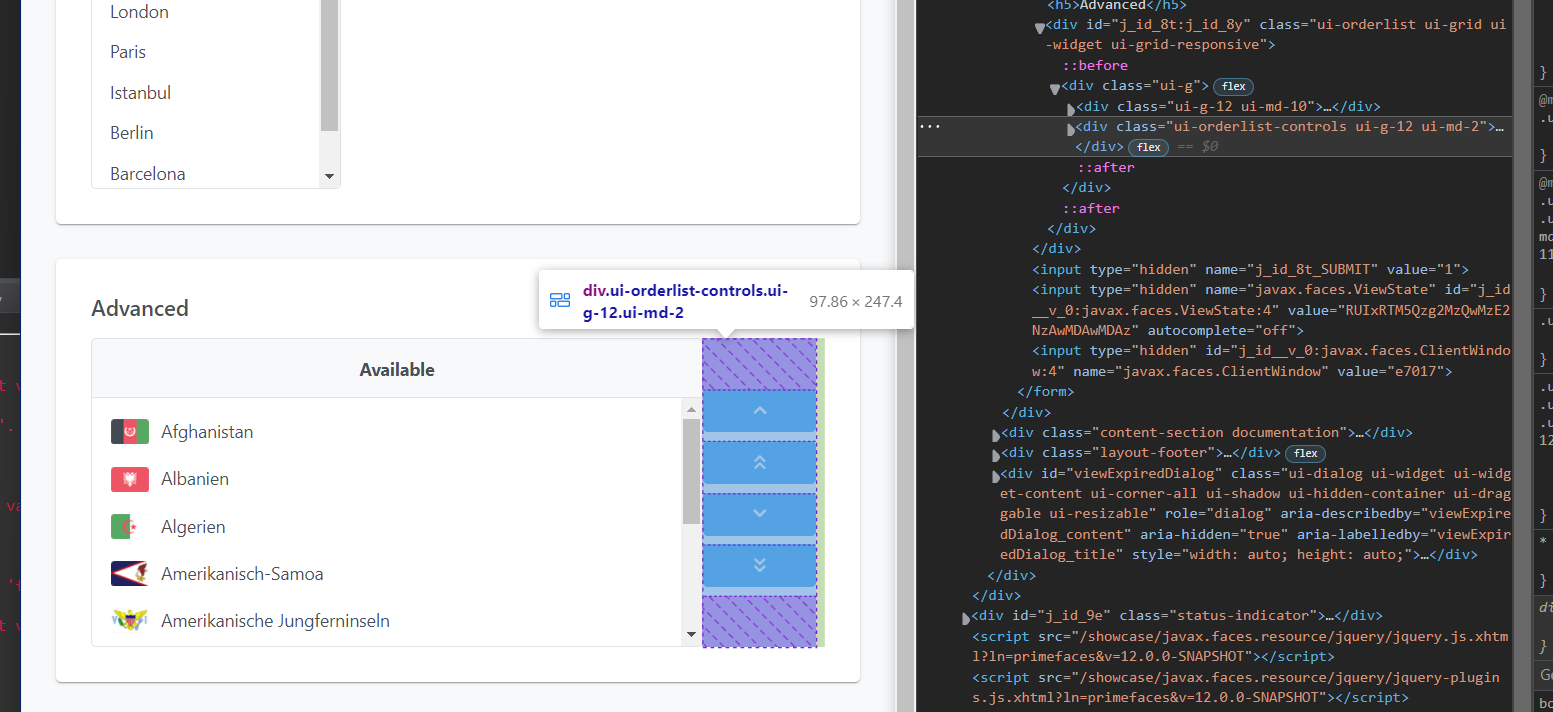Collapse the j_id_8t:j_id_8y orderlist div node
The image size is (1553, 712).
click(x=1040, y=28)
